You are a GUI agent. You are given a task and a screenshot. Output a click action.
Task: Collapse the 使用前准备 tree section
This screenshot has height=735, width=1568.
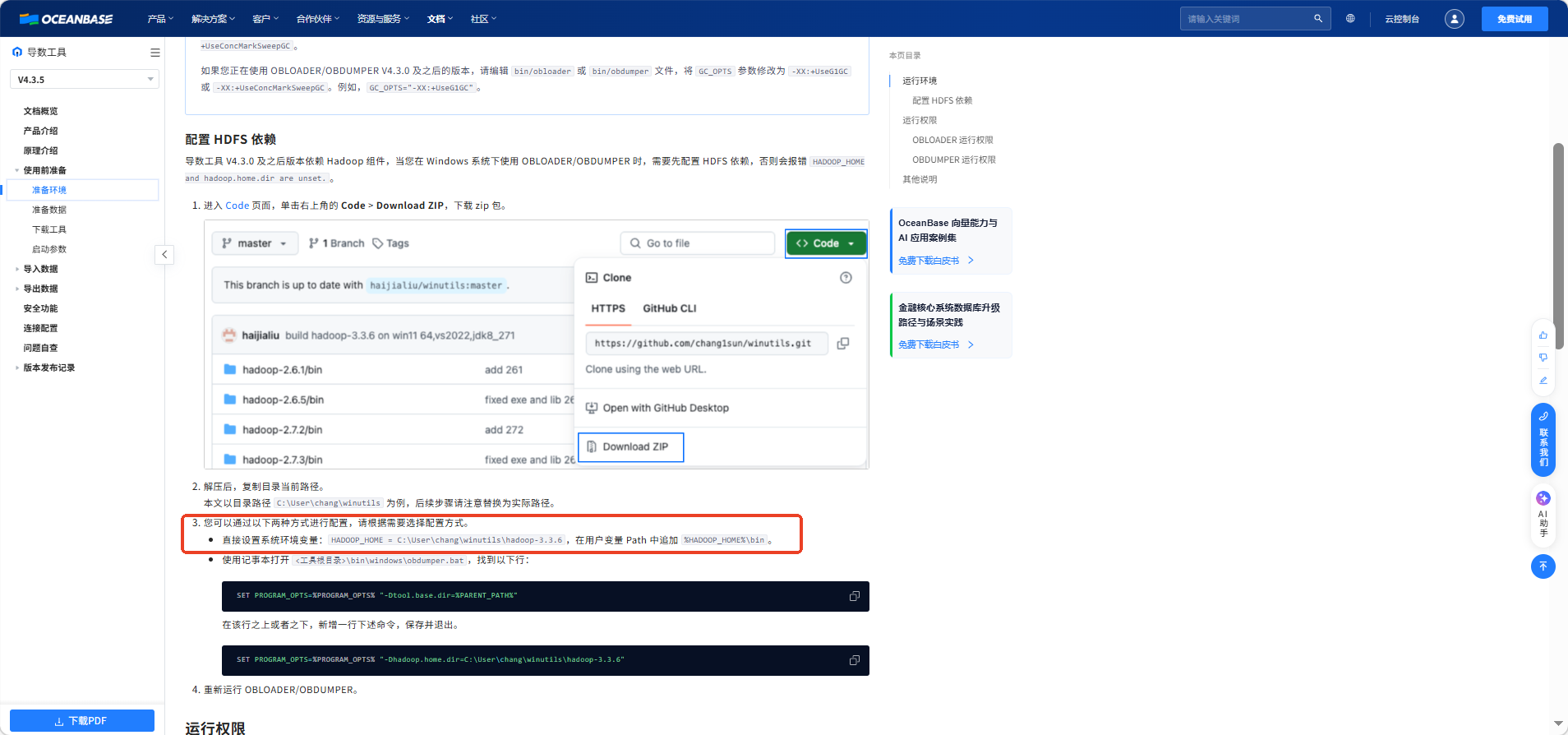click(17, 170)
